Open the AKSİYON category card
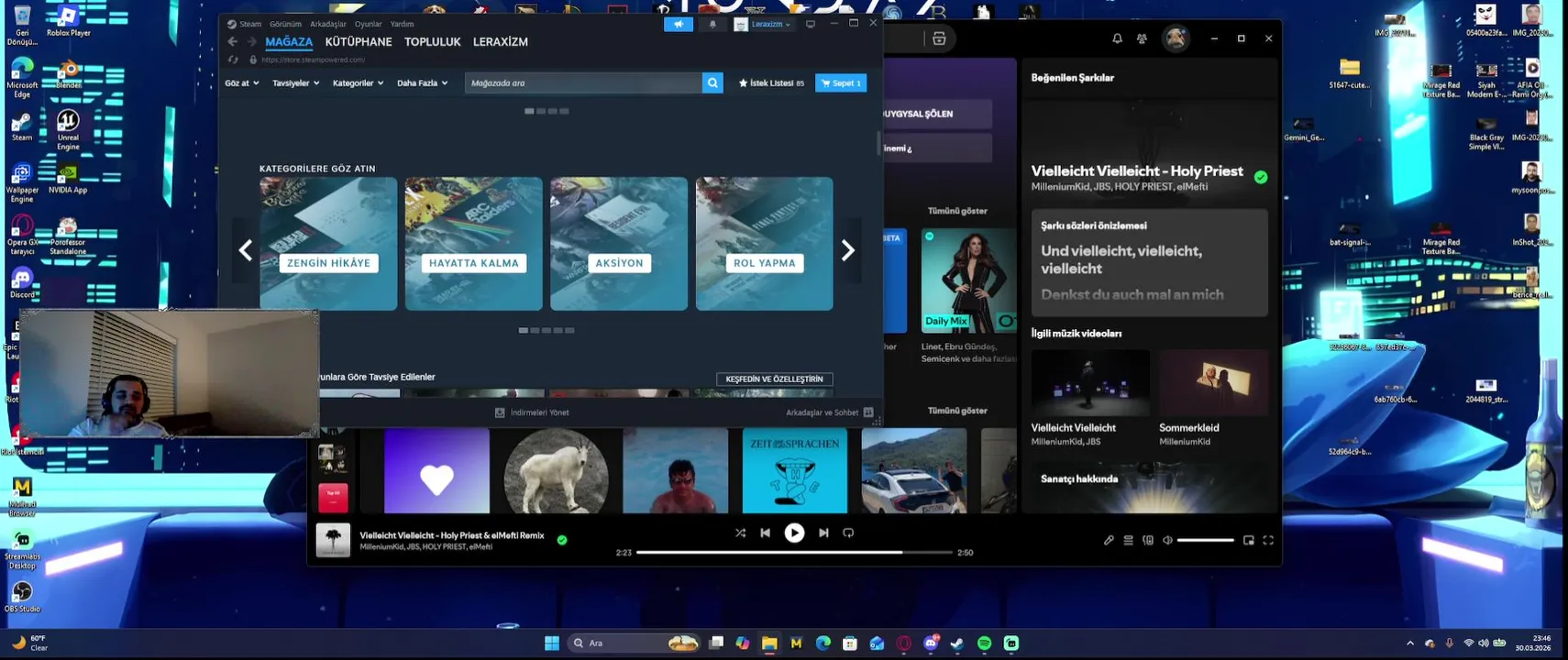The width and height of the screenshot is (1568, 660). point(619,244)
